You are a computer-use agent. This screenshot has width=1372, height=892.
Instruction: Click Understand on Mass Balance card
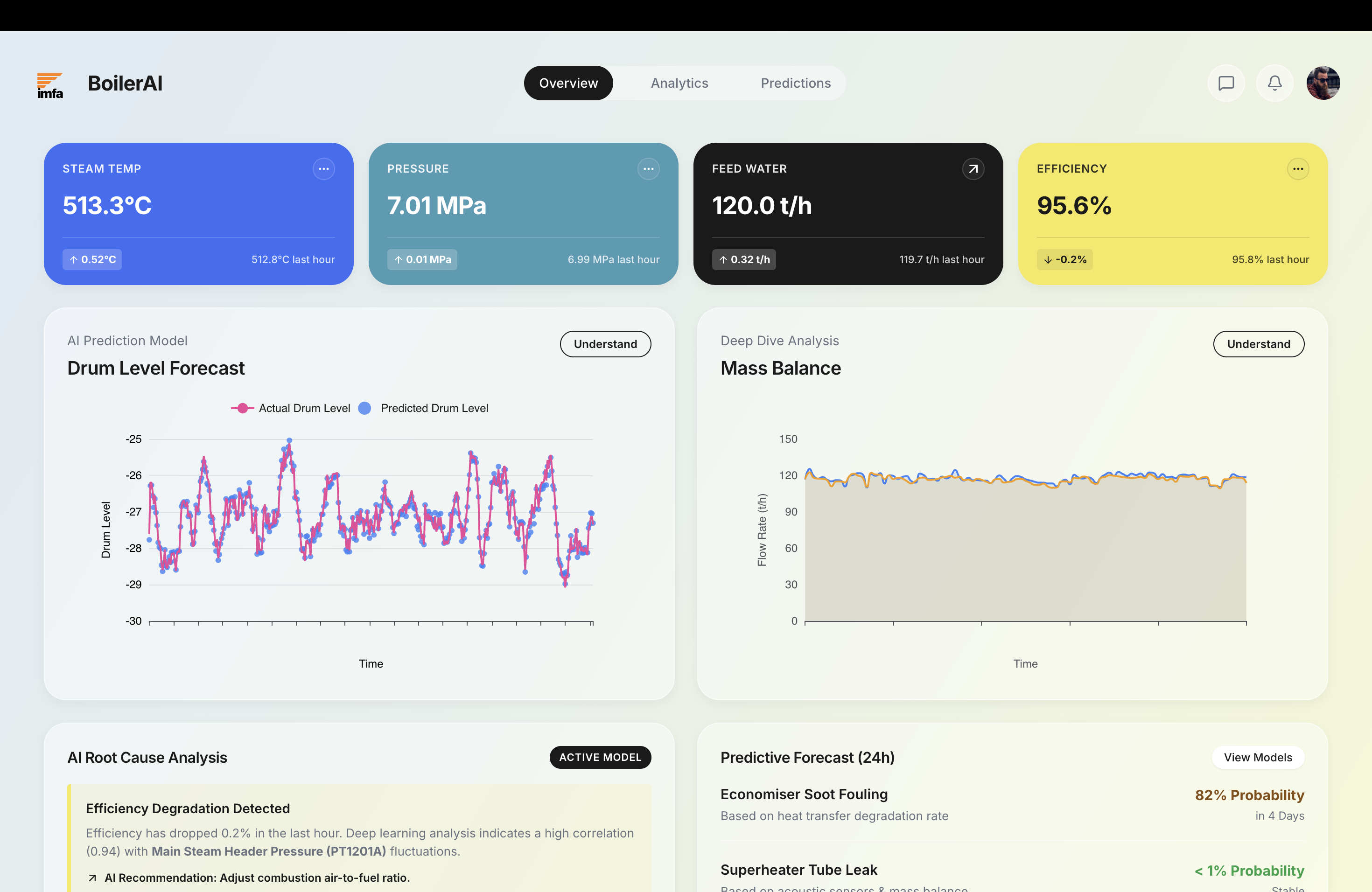pyautogui.click(x=1259, y=344)
